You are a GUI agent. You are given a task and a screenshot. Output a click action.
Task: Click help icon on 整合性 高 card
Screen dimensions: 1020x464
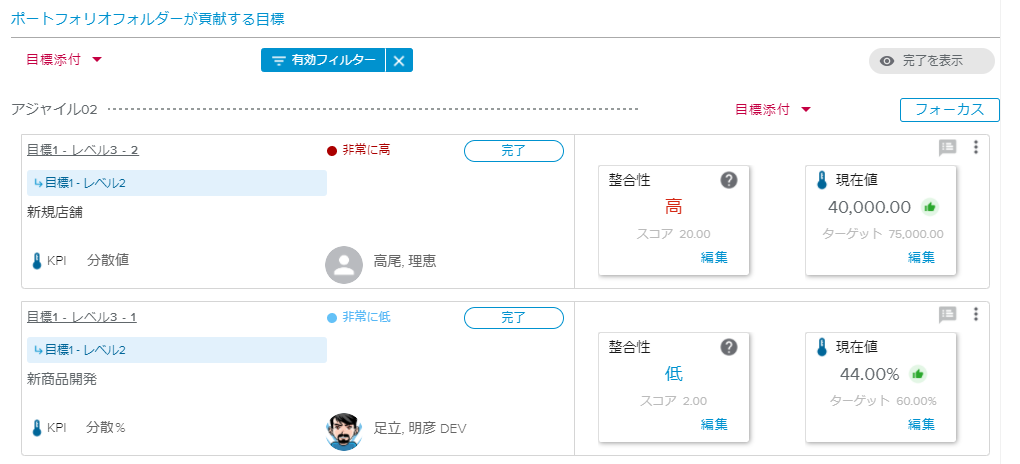[x=729, y=180]
